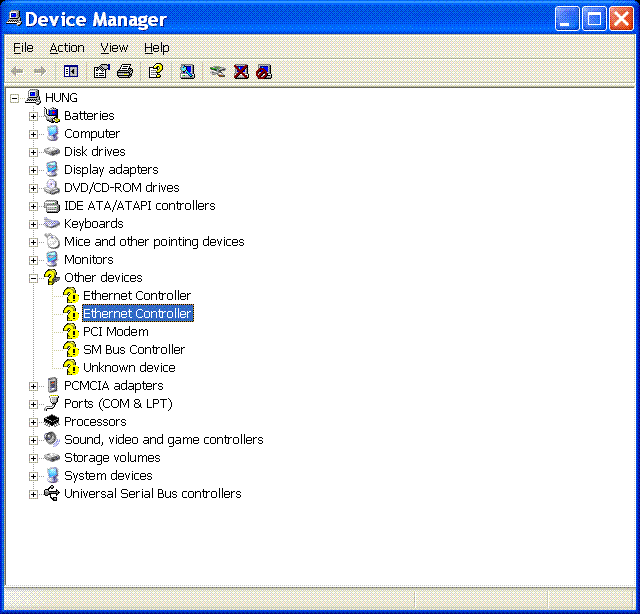Open Properties via the toolbar icon
The image size is (640, 614).
tap(101, 71)
